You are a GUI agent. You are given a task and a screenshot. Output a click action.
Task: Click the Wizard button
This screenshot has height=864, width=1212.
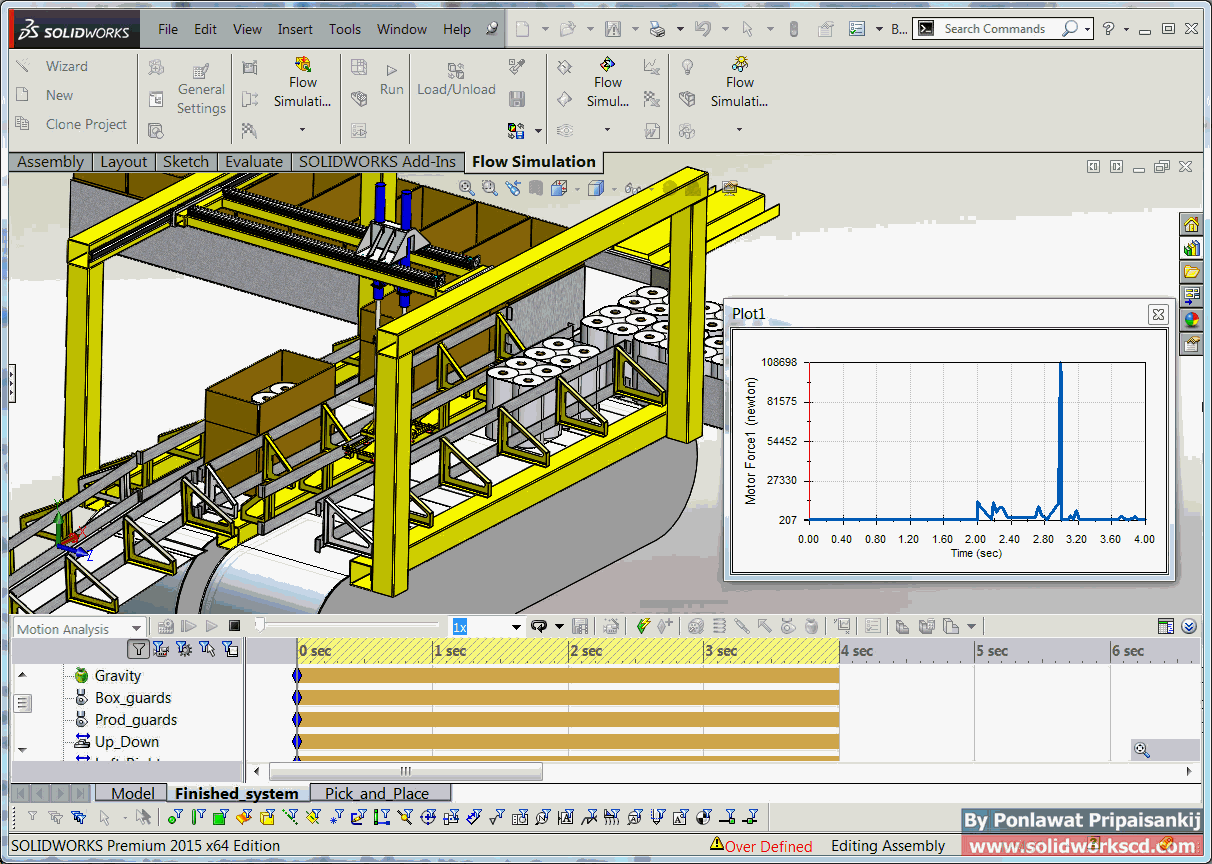click(66, 66)
